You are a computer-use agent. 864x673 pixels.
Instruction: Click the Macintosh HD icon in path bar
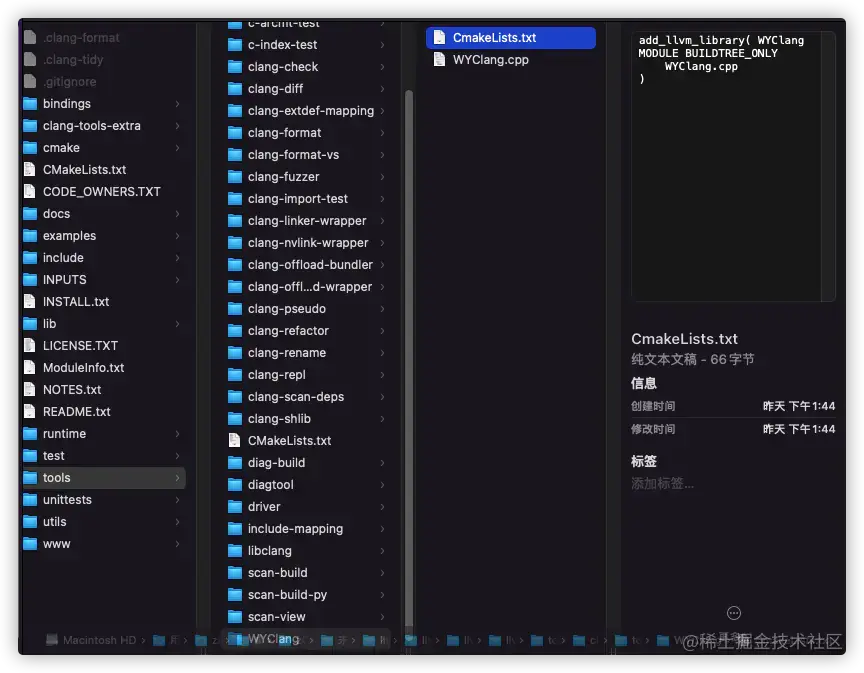pyautogui.click(x=52, y=639)
